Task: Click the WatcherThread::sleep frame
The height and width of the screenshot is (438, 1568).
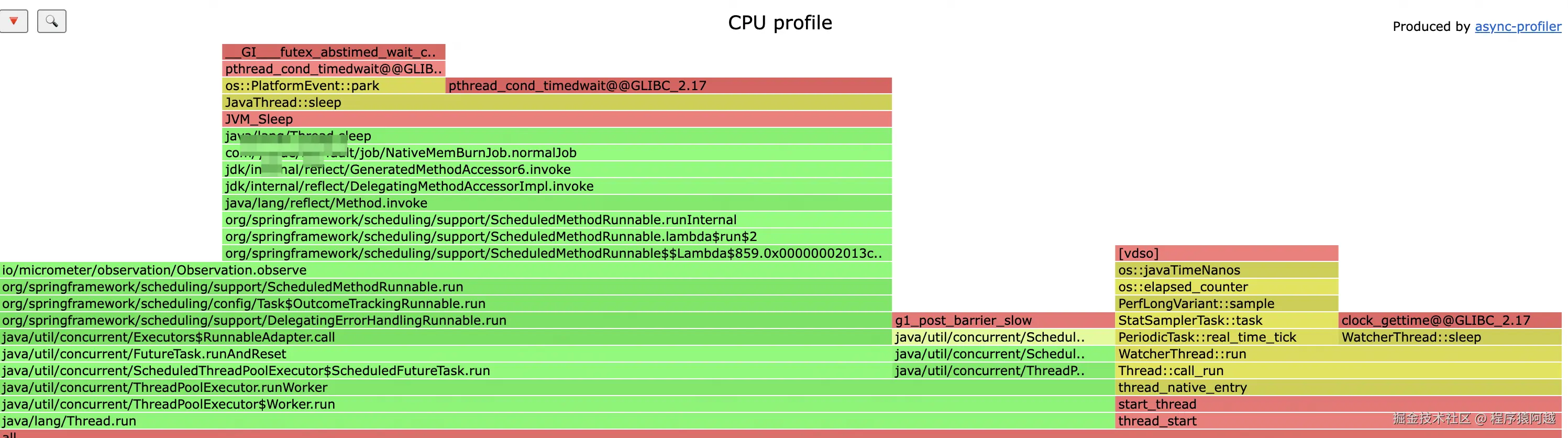Action: coord(1450,337)
